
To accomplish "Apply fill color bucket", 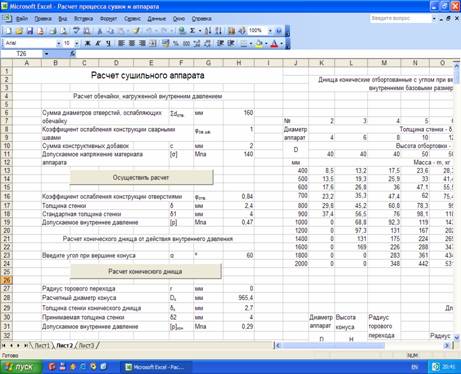I will coord(259,43).
